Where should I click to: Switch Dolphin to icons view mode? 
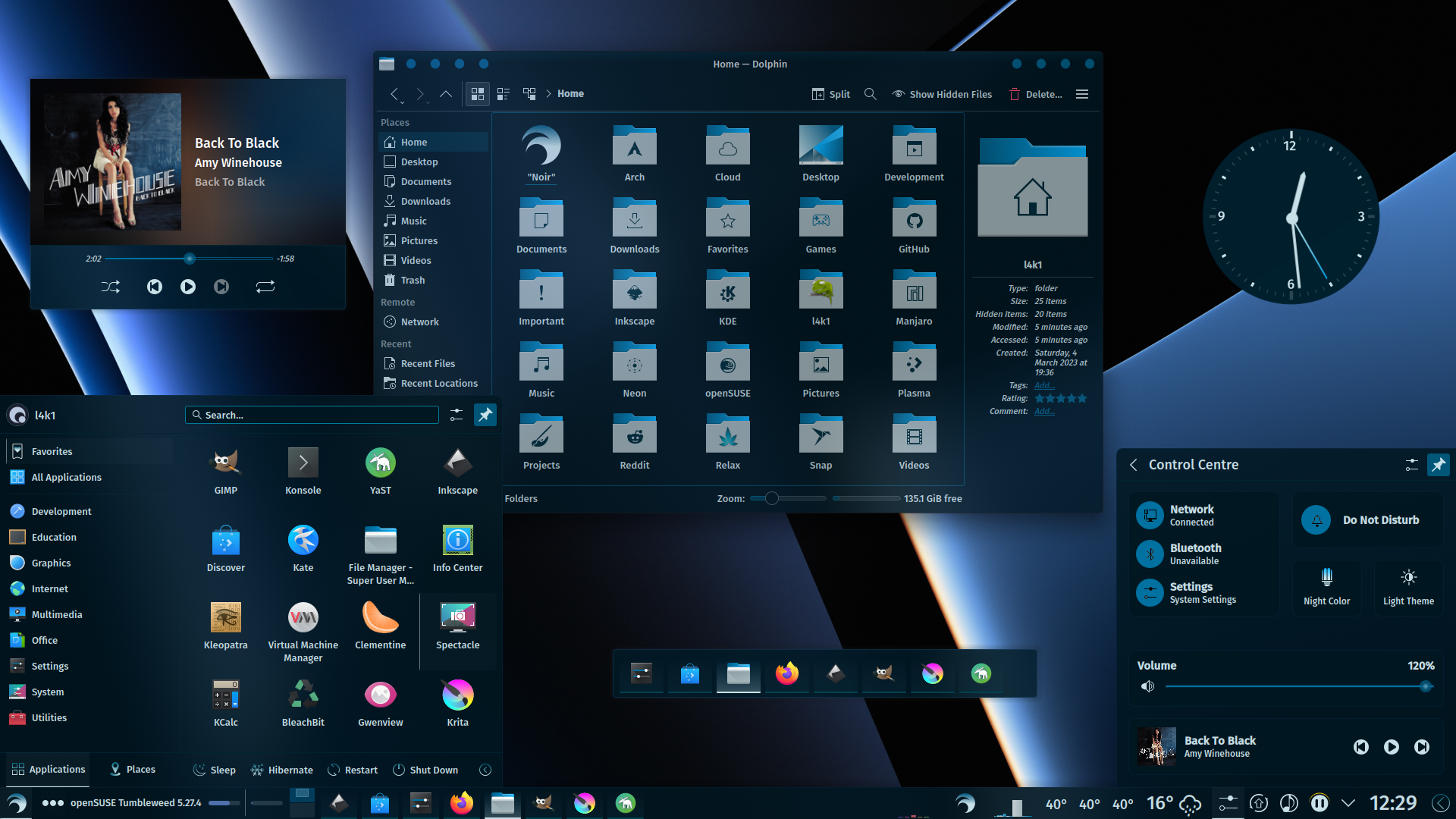[x=478, y=94]
